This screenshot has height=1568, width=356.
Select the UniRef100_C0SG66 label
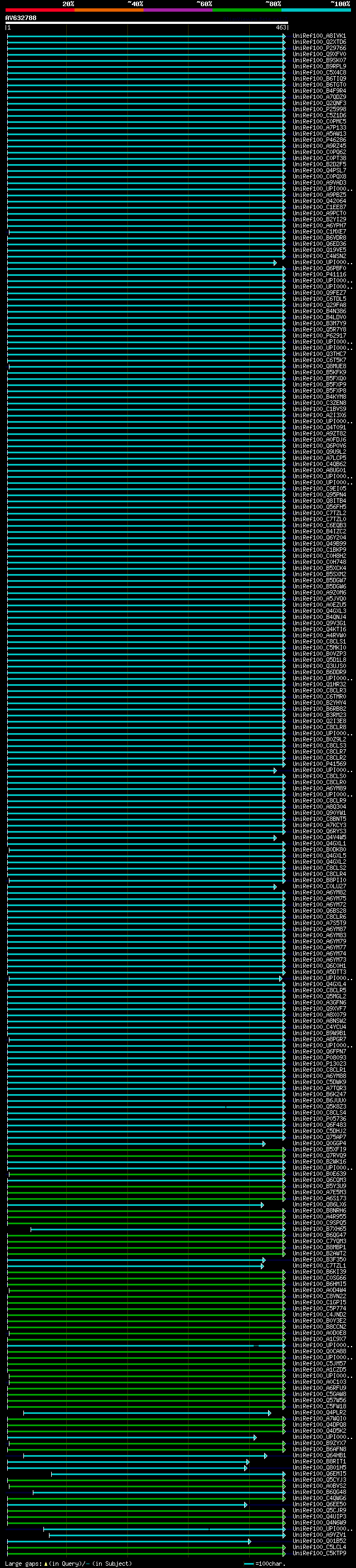point(319,1278)
